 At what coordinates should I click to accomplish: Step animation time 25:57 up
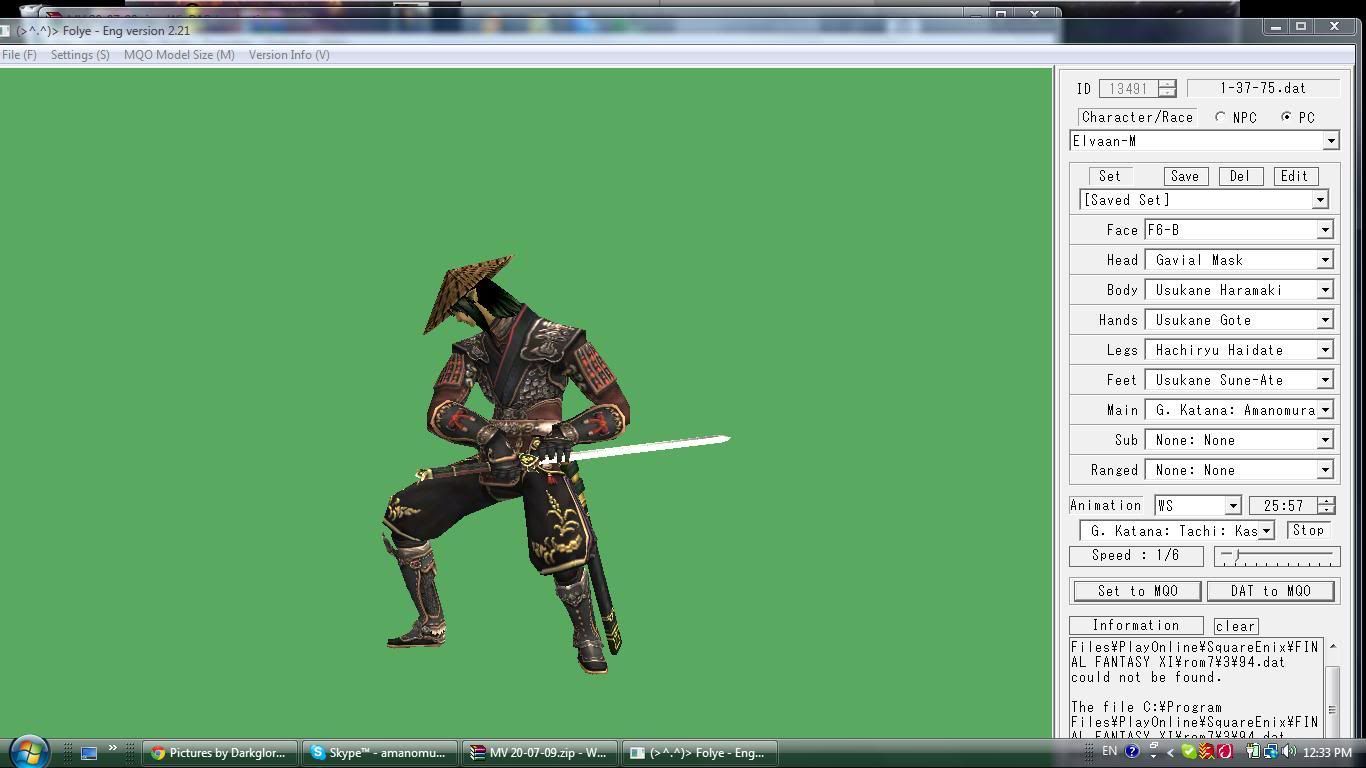(x=1326, y=501)
